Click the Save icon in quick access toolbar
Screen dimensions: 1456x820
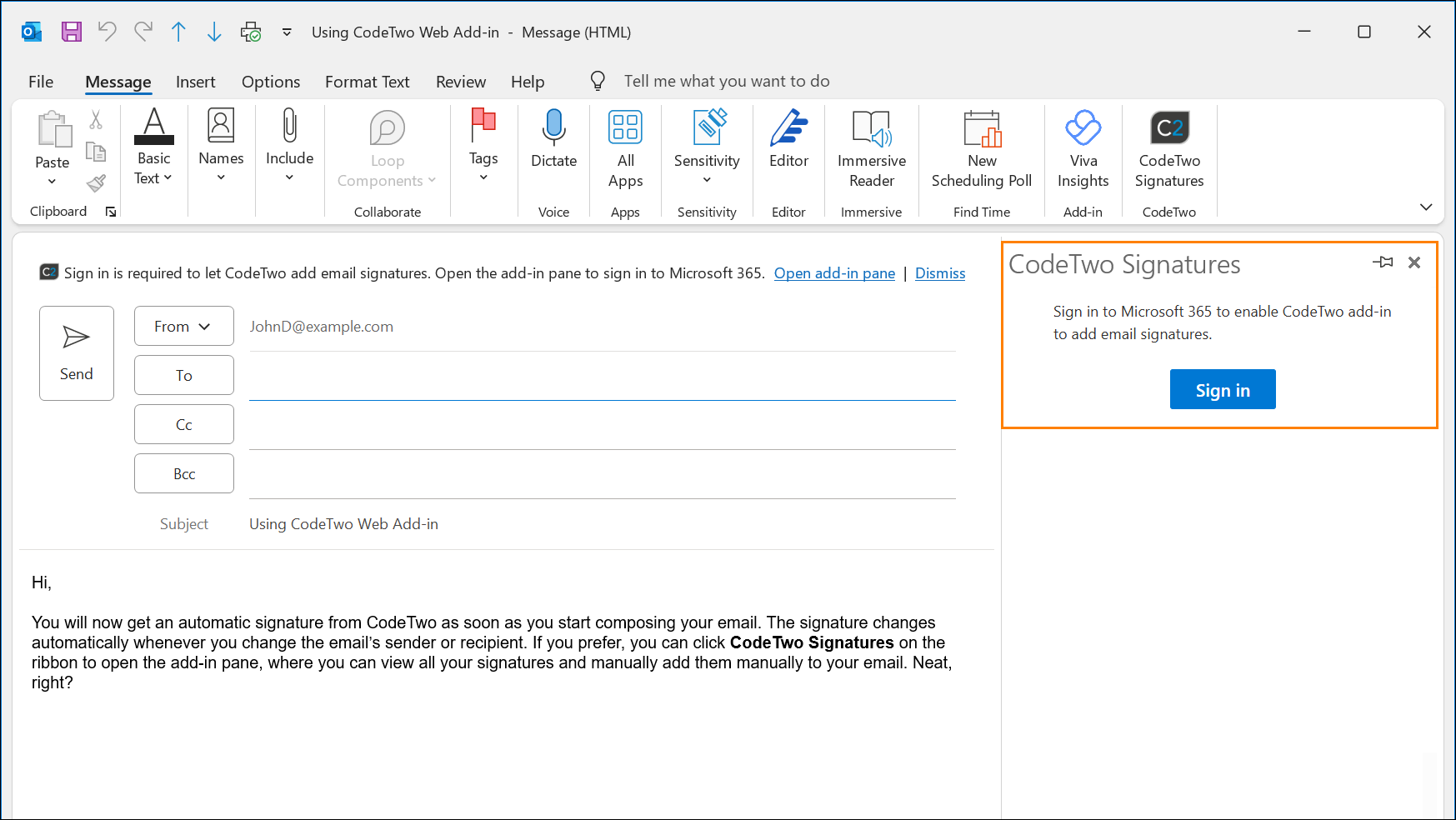(x=72, y=32)
